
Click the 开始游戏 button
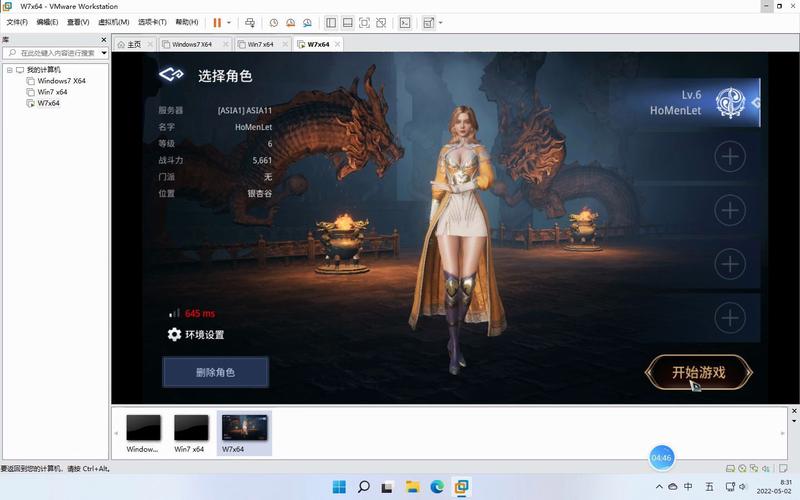(x=698, y=372)
